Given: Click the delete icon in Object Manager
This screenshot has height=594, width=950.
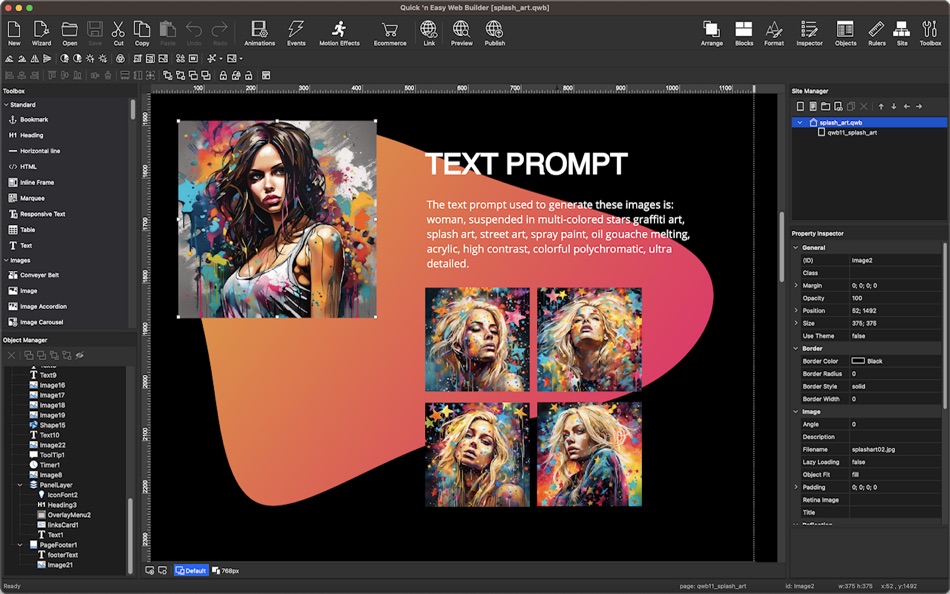Looking at the screenshot, I should (12, 355).
